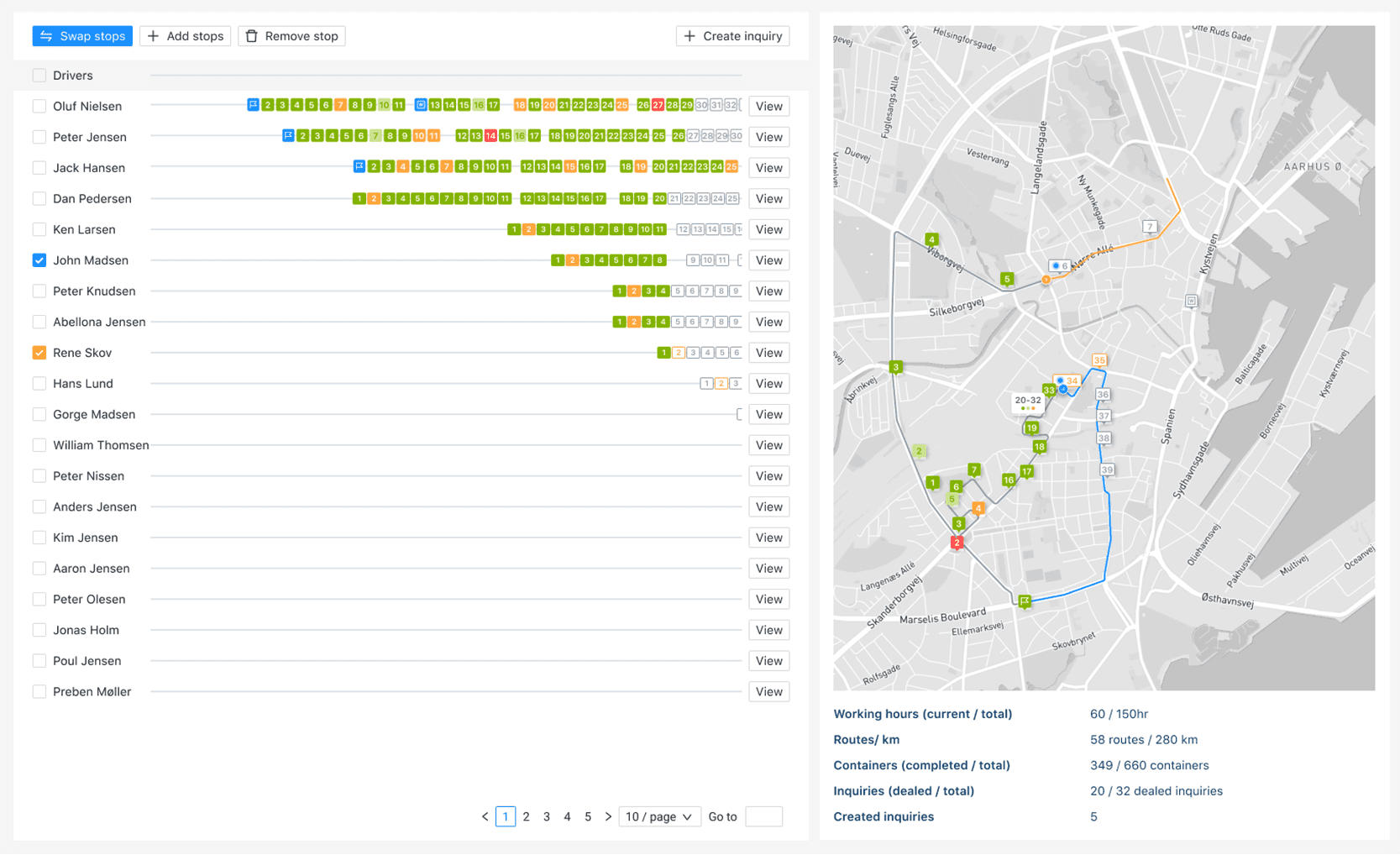
Task: Click green marker 16 on the map
Action: tap(1009, 480)
